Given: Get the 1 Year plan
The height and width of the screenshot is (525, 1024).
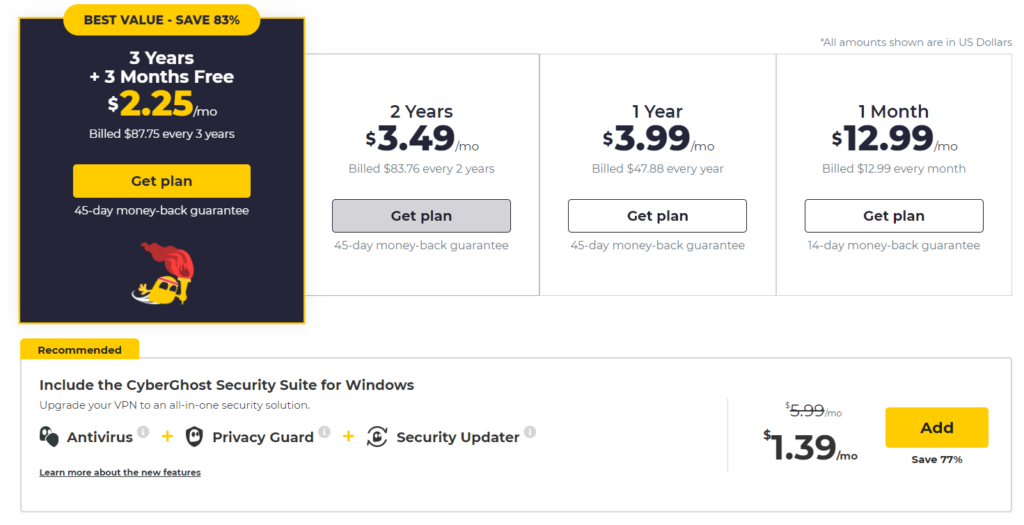Looking at the screenshot, I should click(x=657, y=216).
